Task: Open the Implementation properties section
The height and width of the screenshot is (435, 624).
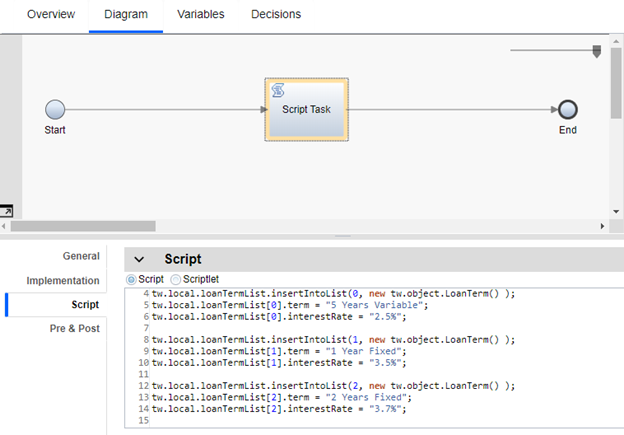Action: [x=63, y=281]
